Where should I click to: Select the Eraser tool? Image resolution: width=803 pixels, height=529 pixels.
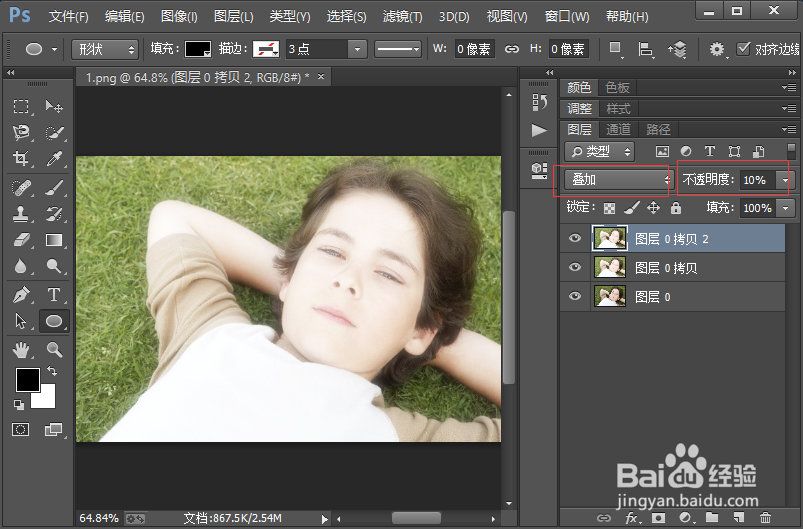(x=21, y=240)
